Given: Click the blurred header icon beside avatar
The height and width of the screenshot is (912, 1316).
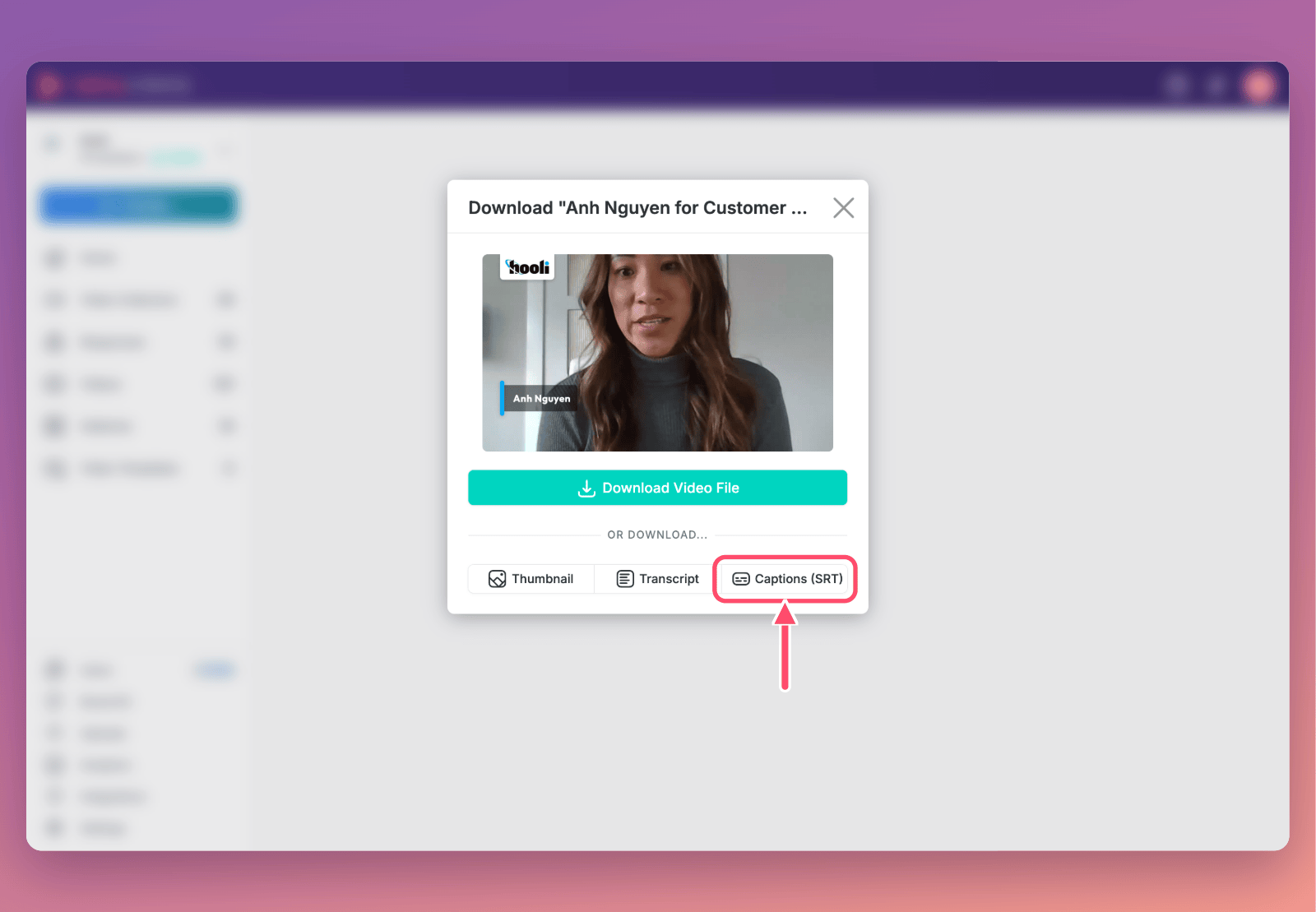Looking at the screenshot, I should pos(1216,86).
